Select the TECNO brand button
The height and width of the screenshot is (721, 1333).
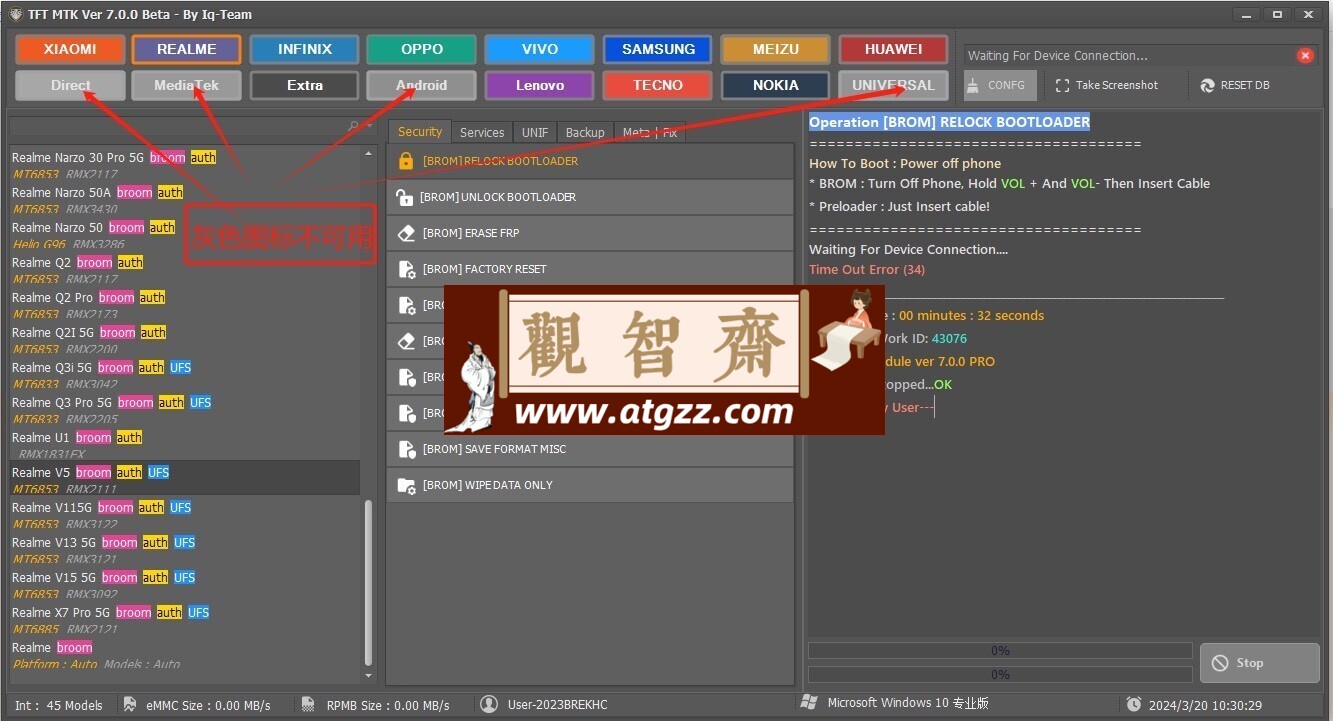658,85
